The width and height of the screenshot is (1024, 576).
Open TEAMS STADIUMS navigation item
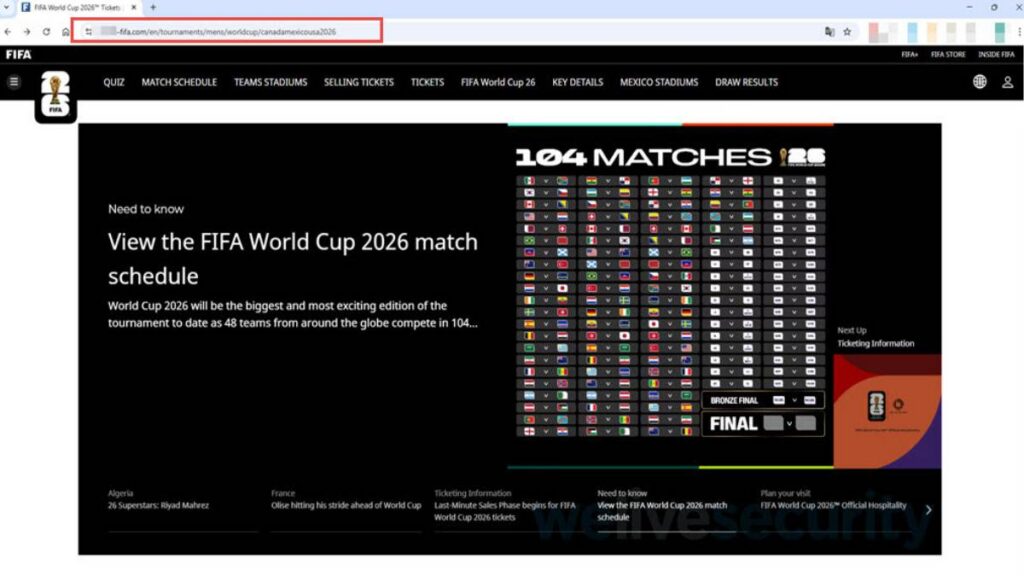coord(270,82)
